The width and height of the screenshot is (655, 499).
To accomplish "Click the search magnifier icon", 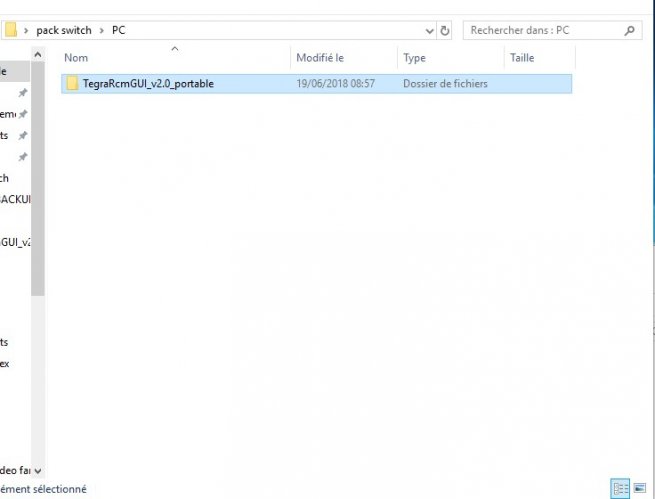I will (x=629, y=30).
